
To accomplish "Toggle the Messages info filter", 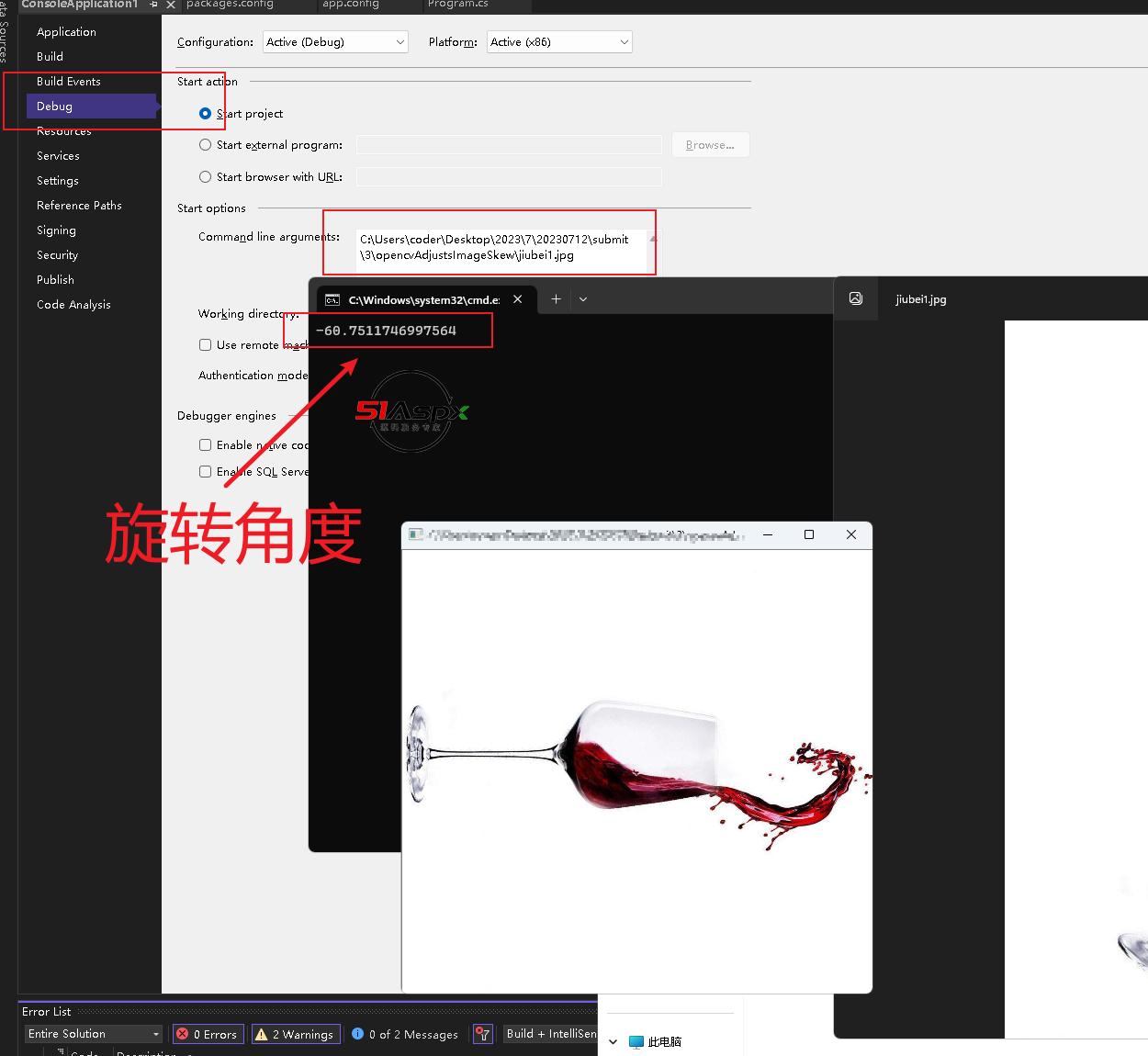I will point(405,1034).
